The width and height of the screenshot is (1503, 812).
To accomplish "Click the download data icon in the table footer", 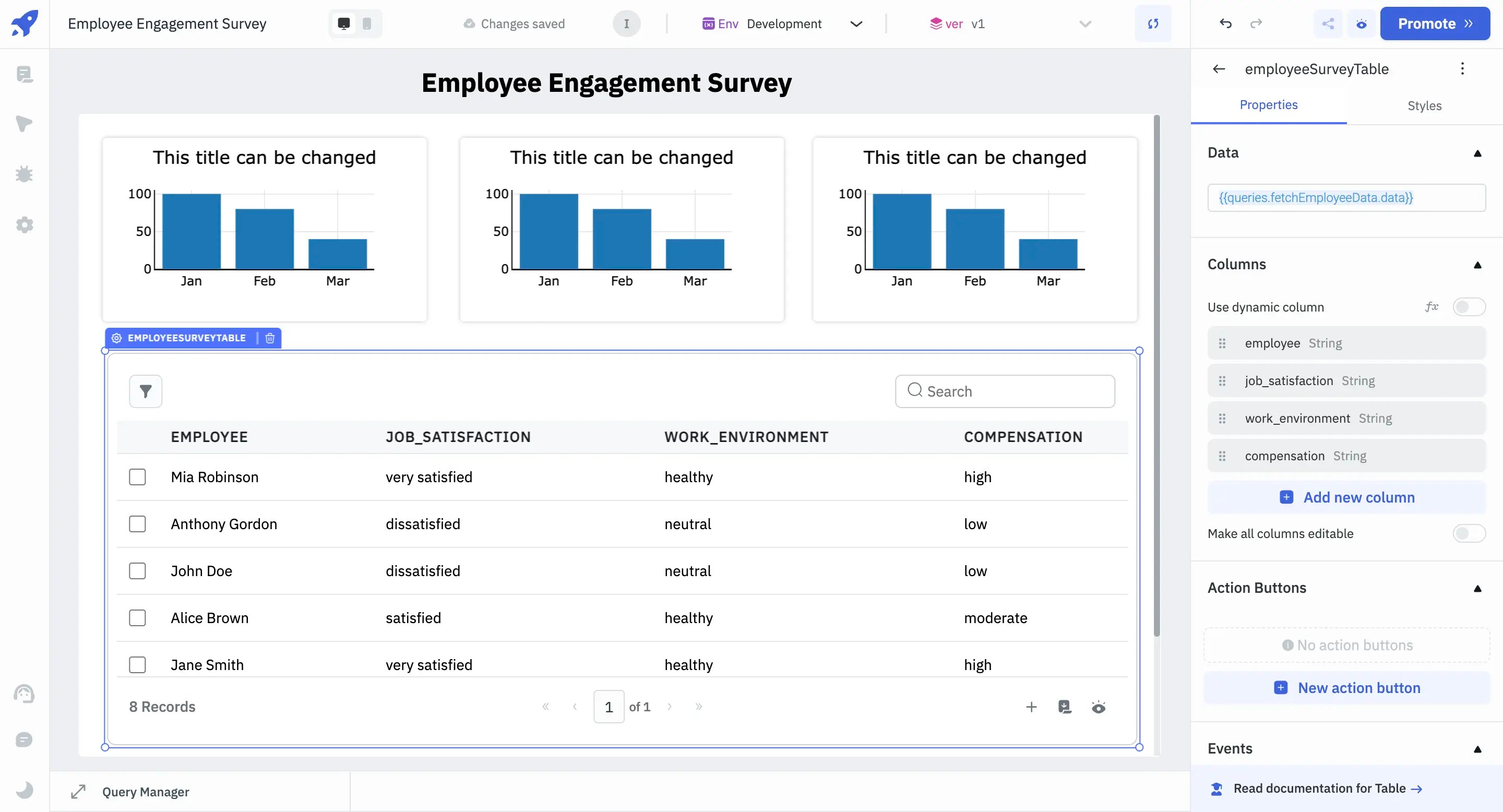I will tap(1065, 707).
